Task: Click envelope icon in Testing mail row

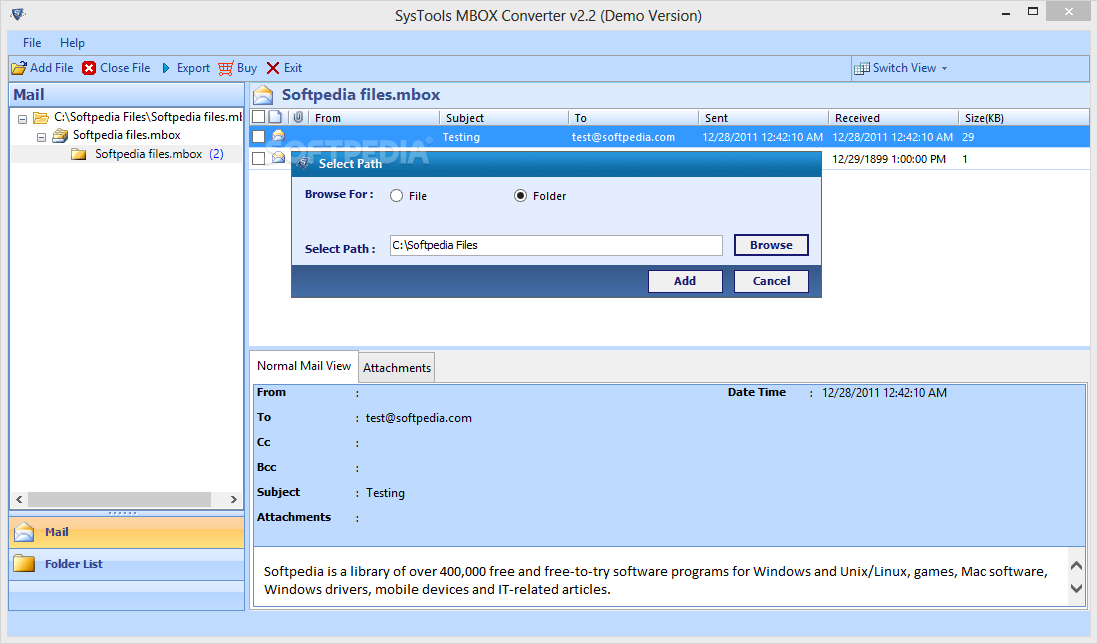Action: coord(278,136)
